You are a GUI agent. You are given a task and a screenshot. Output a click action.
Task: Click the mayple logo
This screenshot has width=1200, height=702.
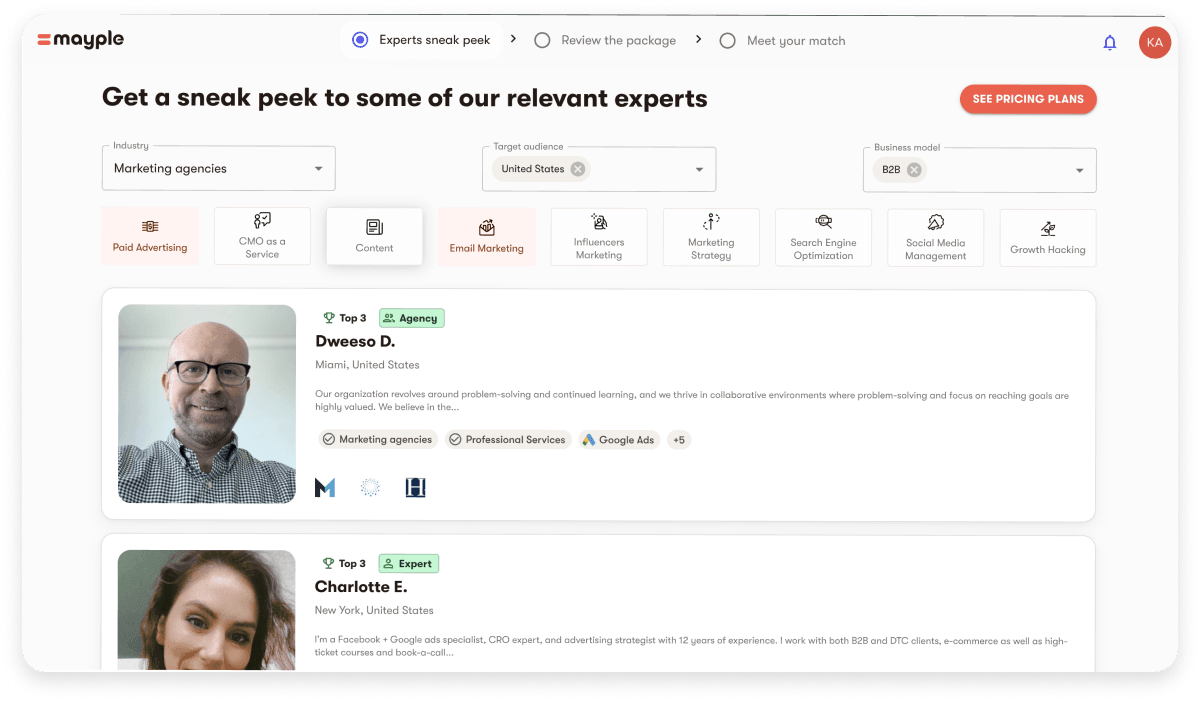[x=80, y=40]
